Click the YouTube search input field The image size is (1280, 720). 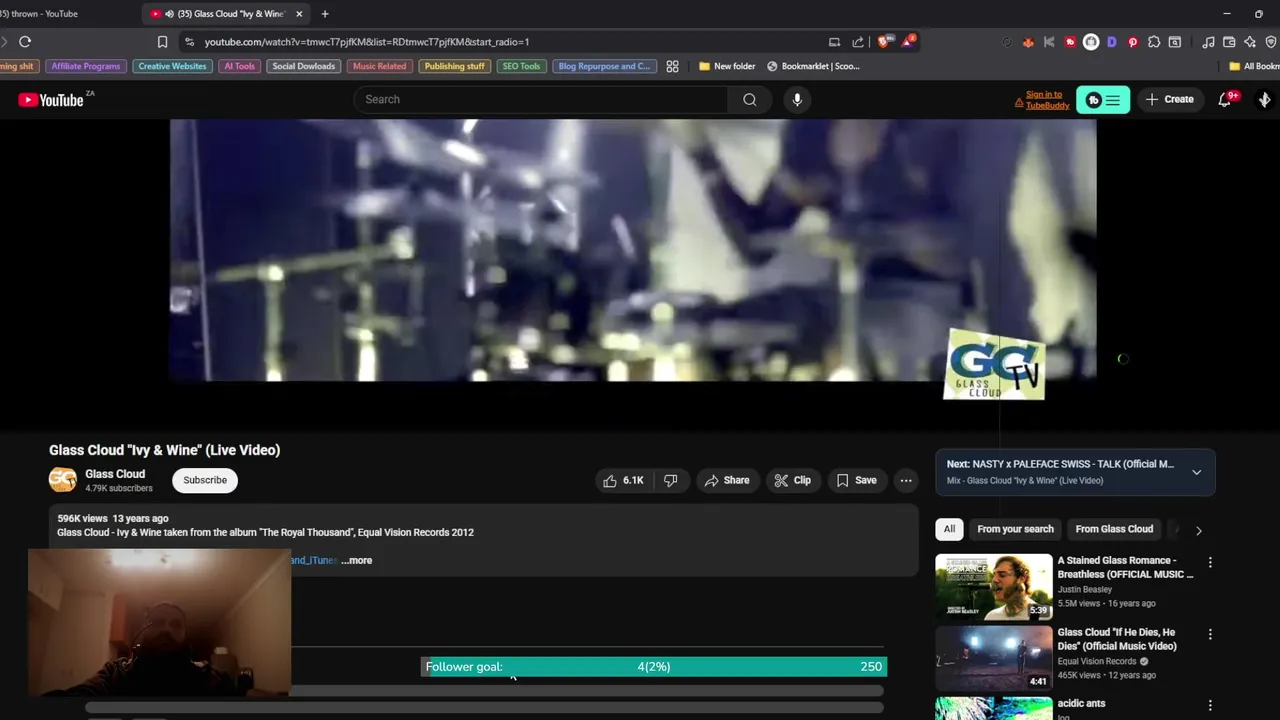(x=541, y=99)
